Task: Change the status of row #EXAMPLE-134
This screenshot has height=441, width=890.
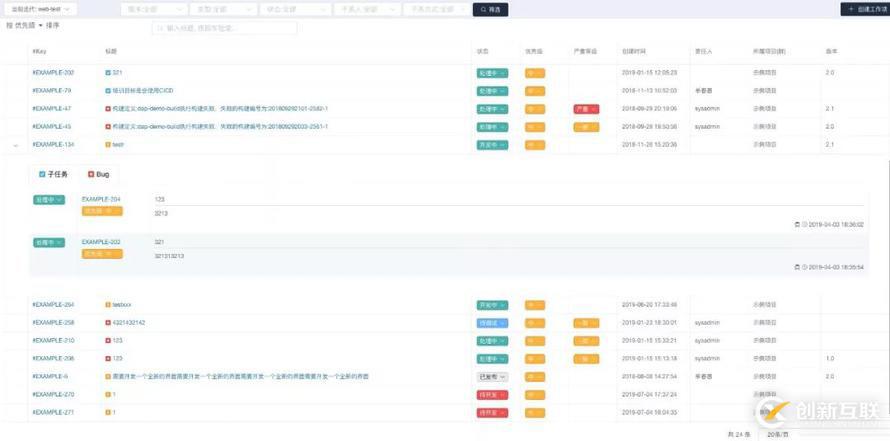Action: [492, 145]
